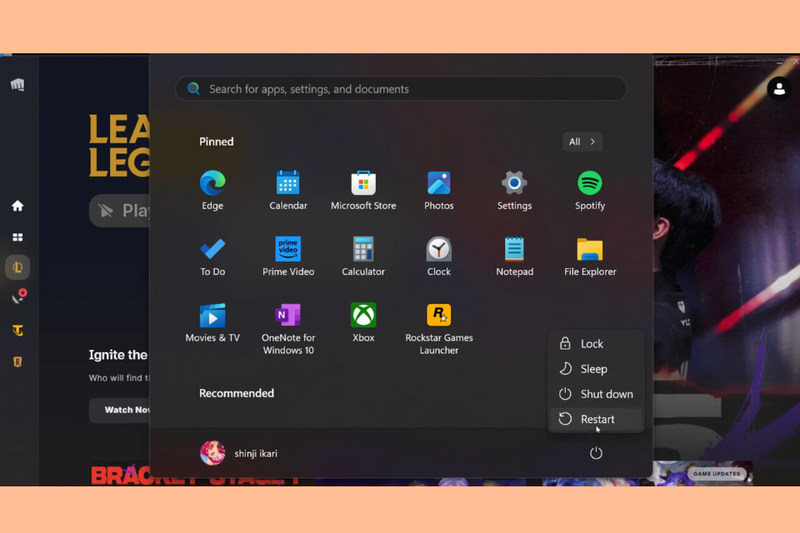800x533 pixels.
Task: Open the To Do app
Action: [212, 257]
